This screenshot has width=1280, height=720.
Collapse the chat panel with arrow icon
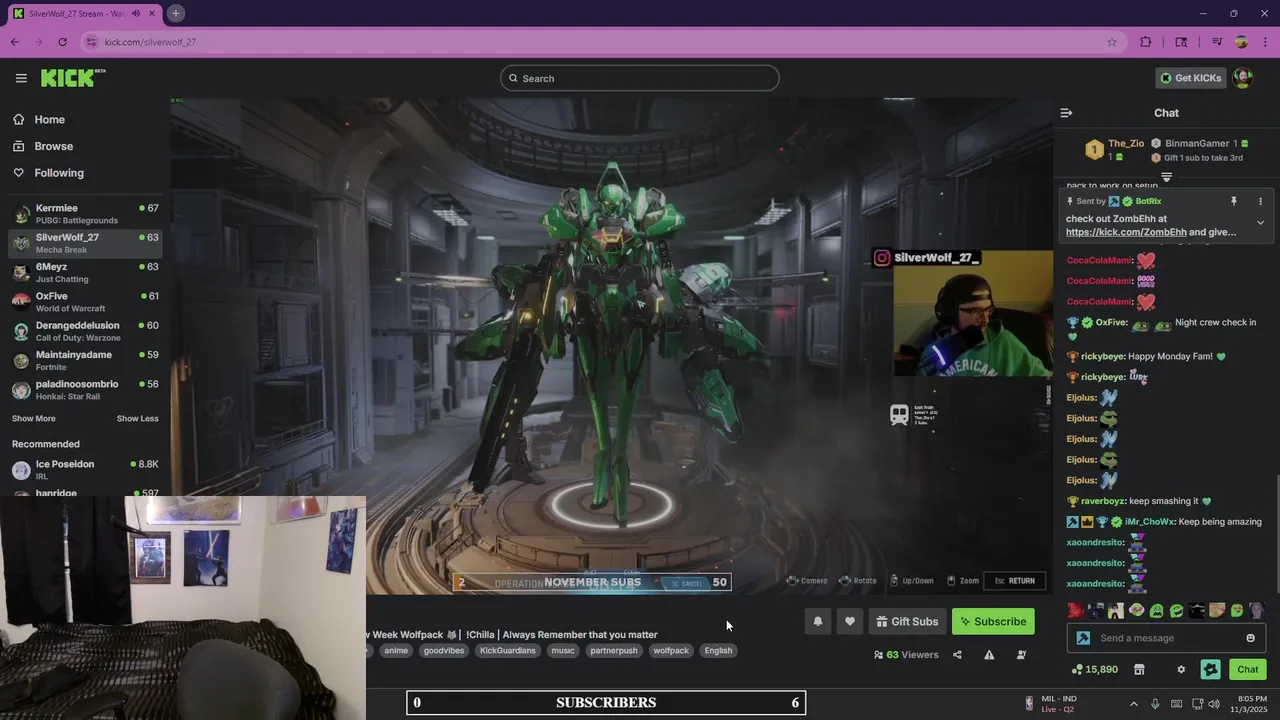(x=1066, y=113)
